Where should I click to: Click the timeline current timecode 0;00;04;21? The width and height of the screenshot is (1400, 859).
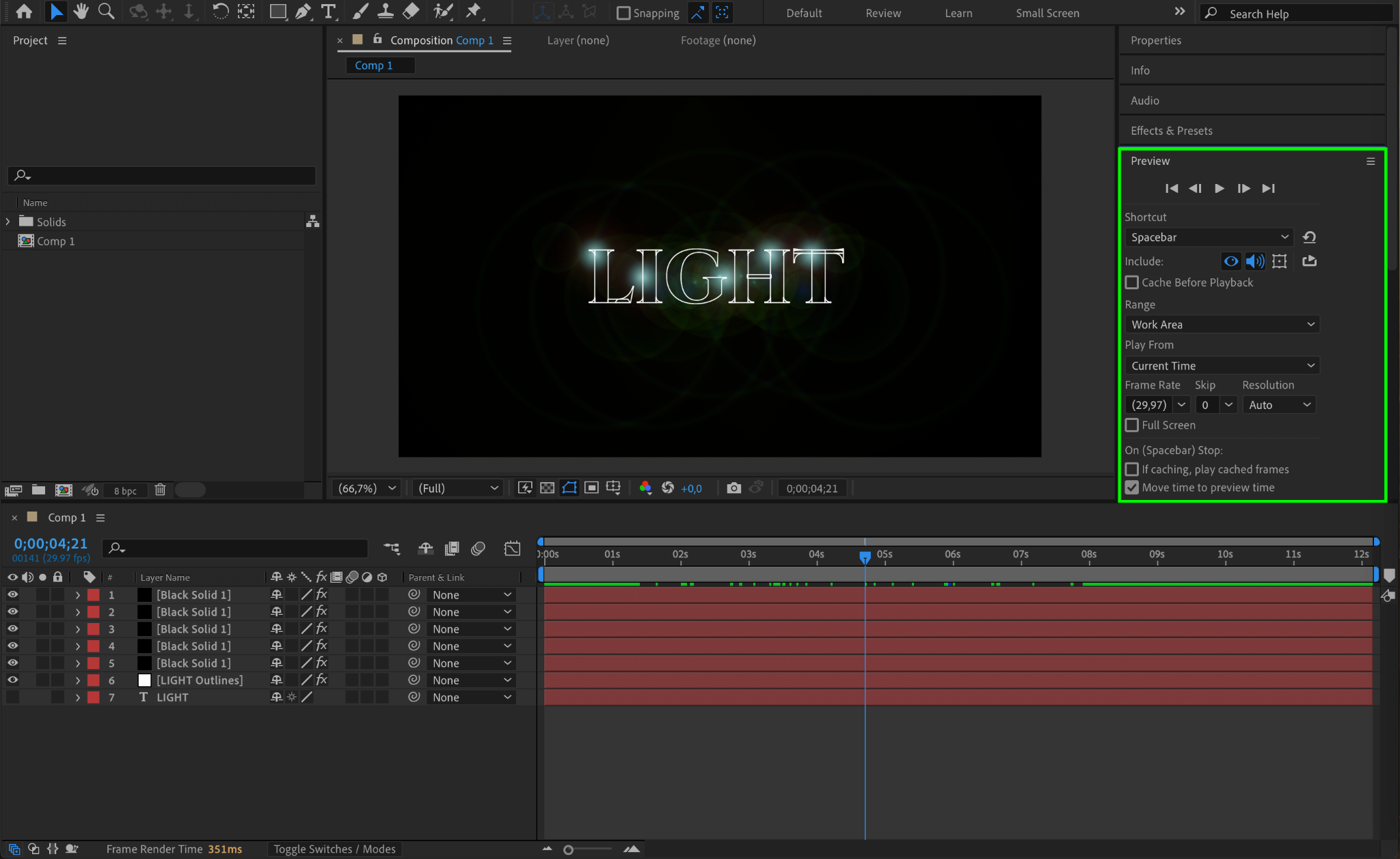(x=51, y=544)
